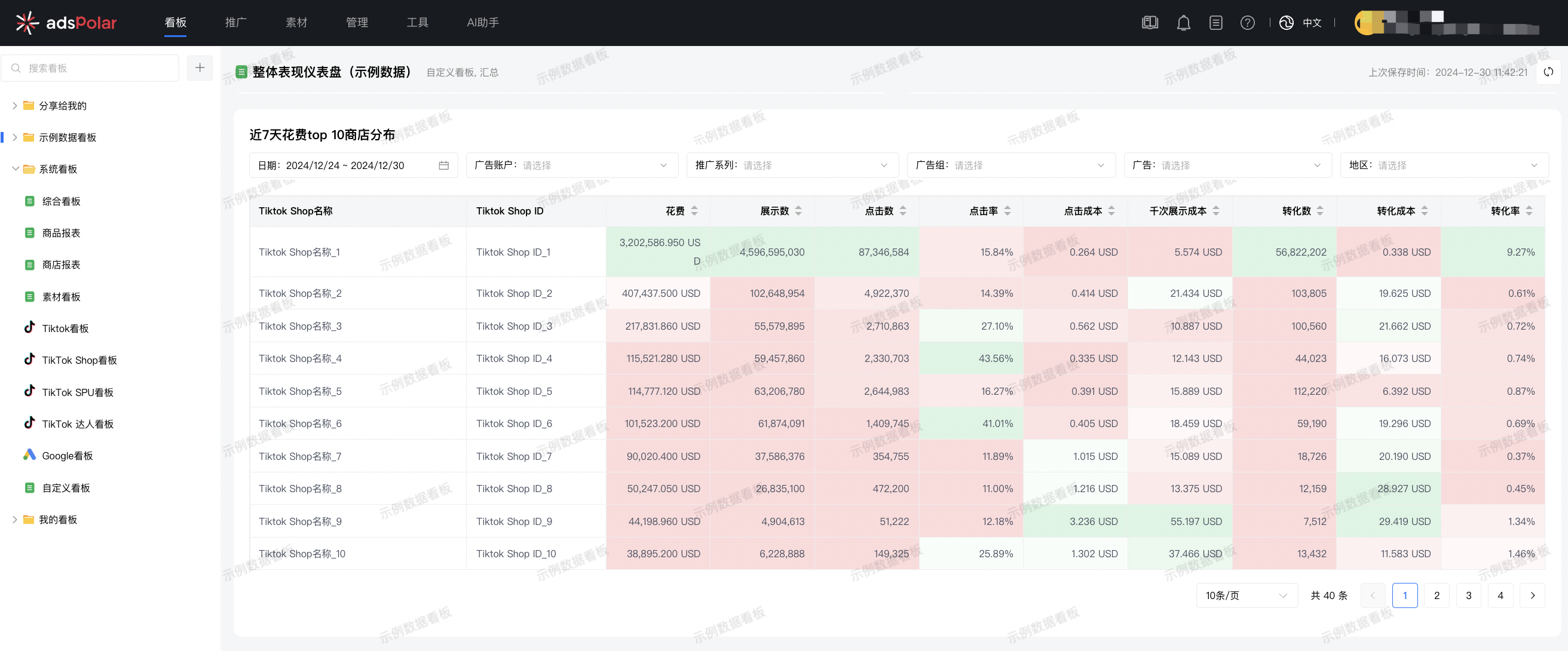Sort by 花费 column
The height and width of the screenshot is (651, 1568).
(x=694, y=211)
